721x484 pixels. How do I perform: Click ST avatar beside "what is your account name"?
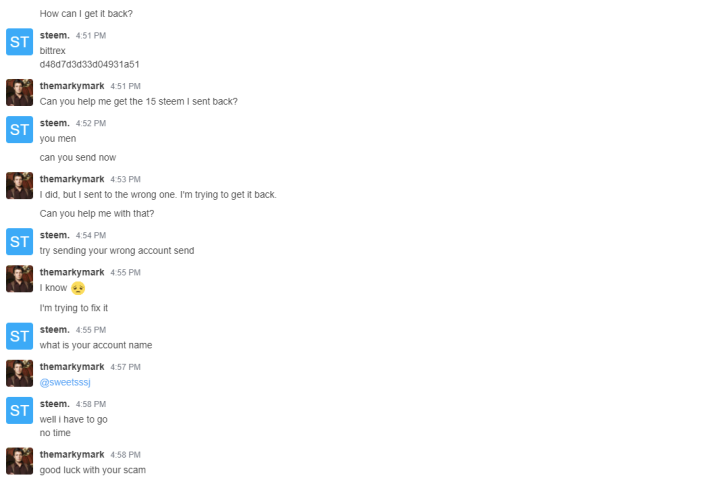(x=20, y=336)
